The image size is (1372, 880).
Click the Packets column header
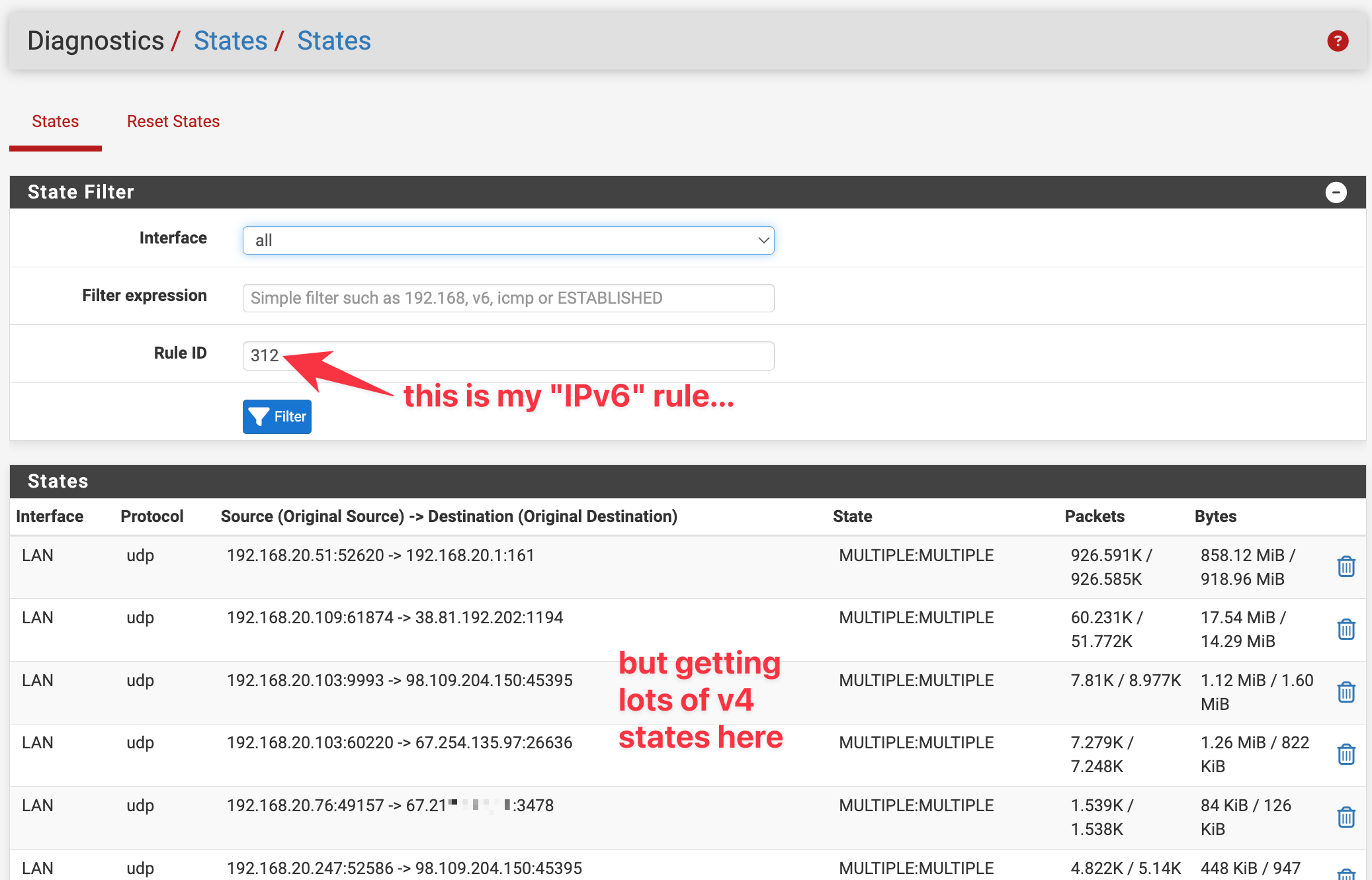1094,517
